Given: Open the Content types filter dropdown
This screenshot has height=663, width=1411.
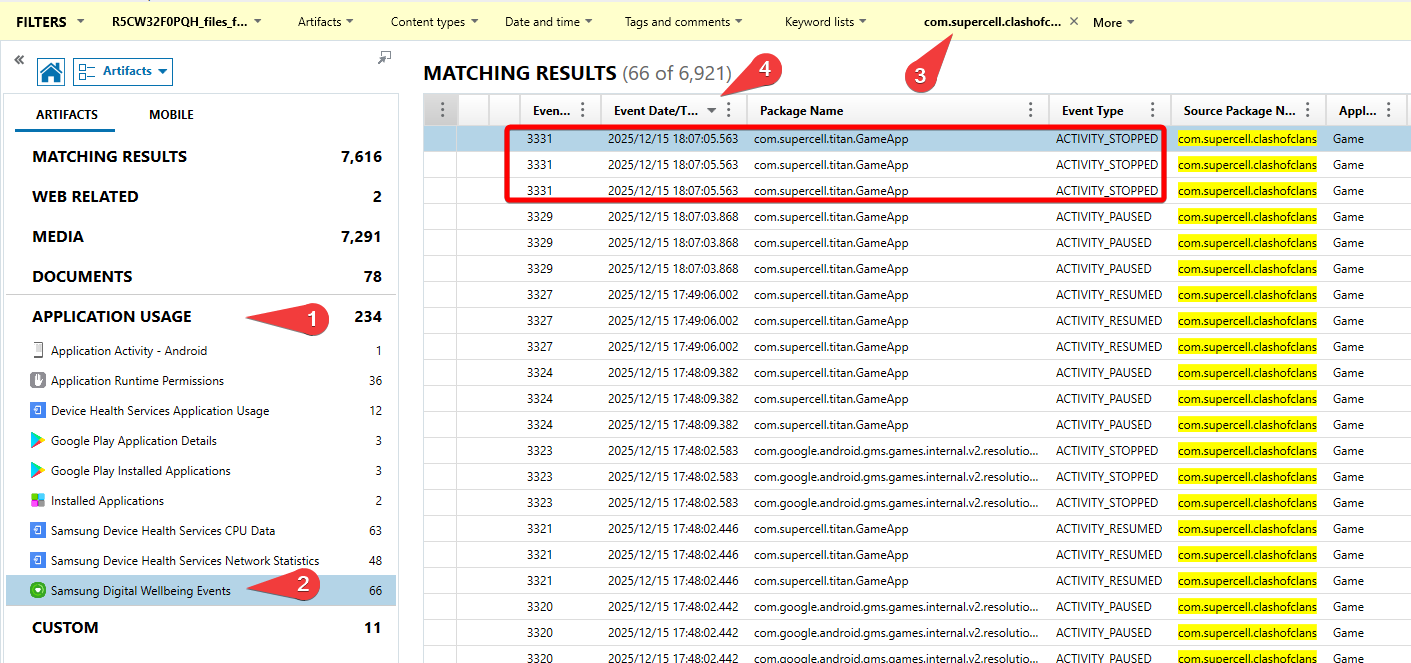Looking at the screenshot, I should pos(434,21).
